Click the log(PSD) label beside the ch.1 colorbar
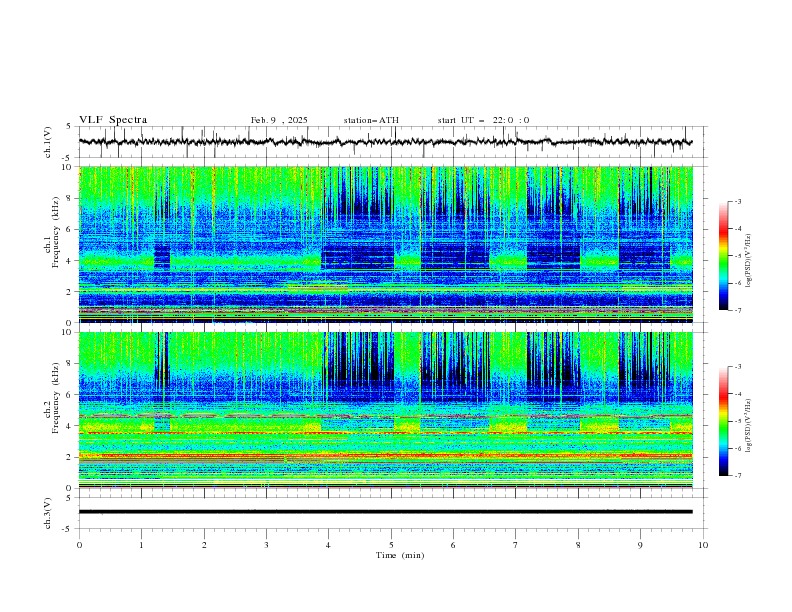The width and height of the screenshot is (792, 612). 749,261
